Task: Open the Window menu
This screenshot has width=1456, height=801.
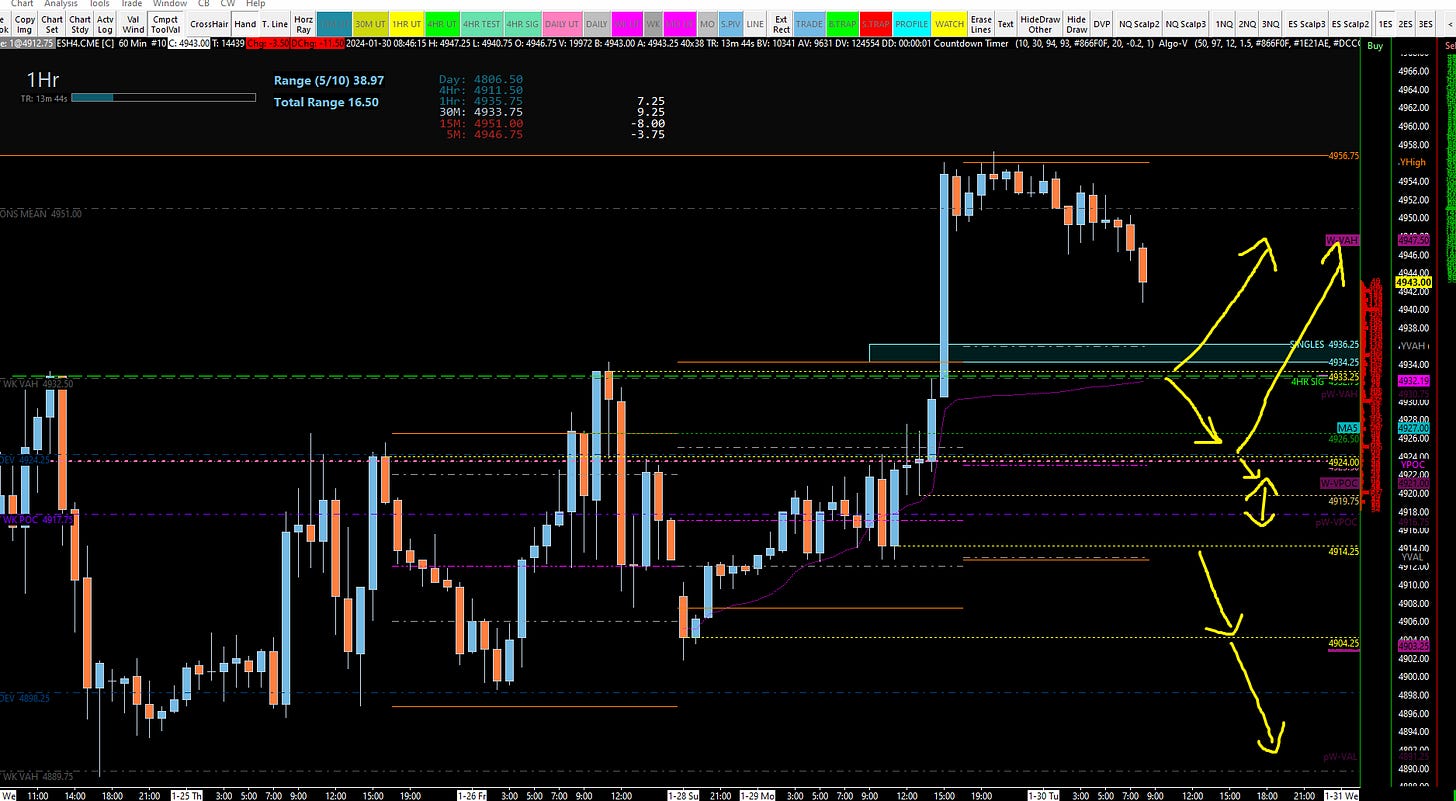Action: point(170,4)
